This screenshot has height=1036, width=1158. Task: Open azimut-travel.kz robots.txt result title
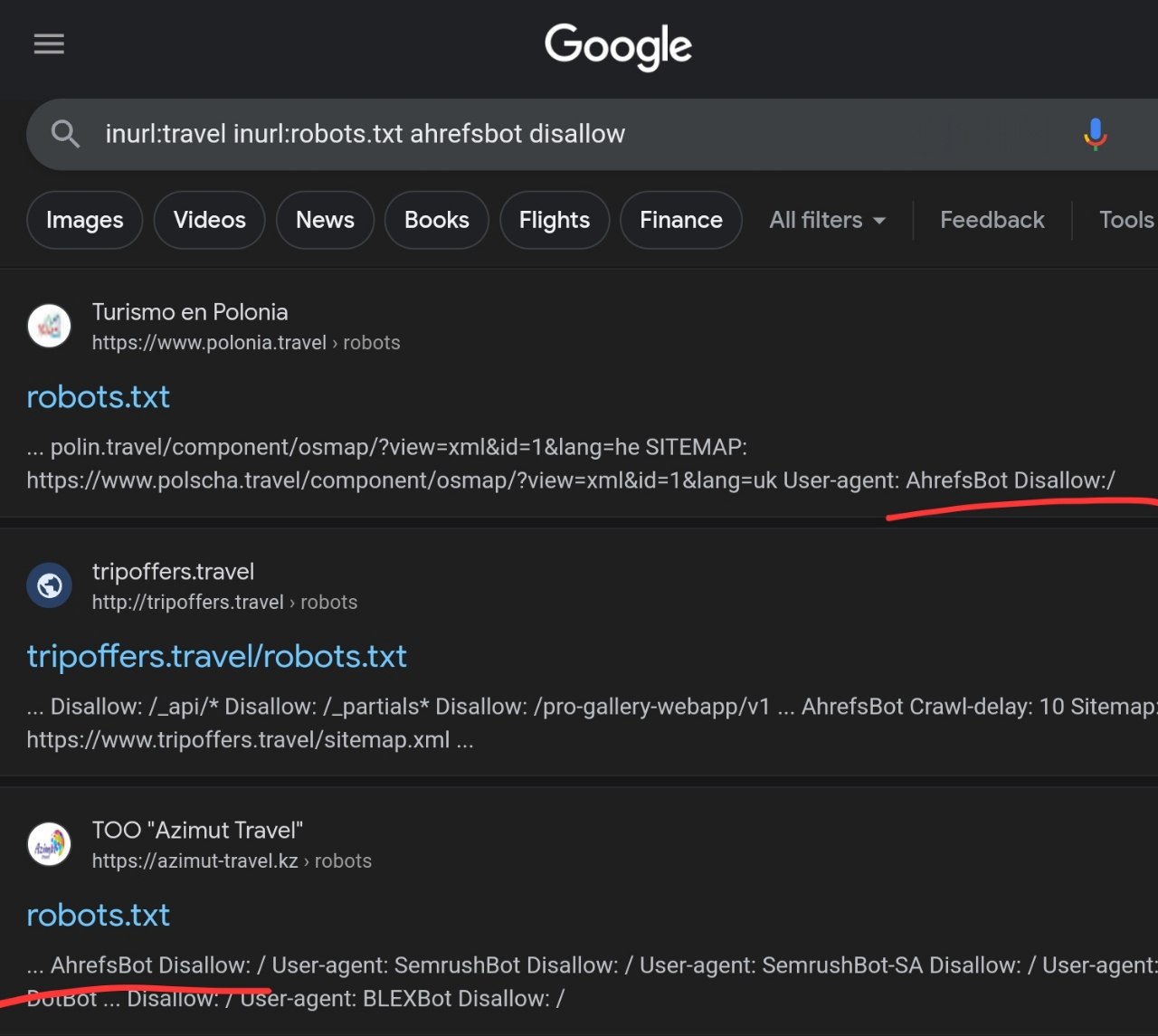98,915
